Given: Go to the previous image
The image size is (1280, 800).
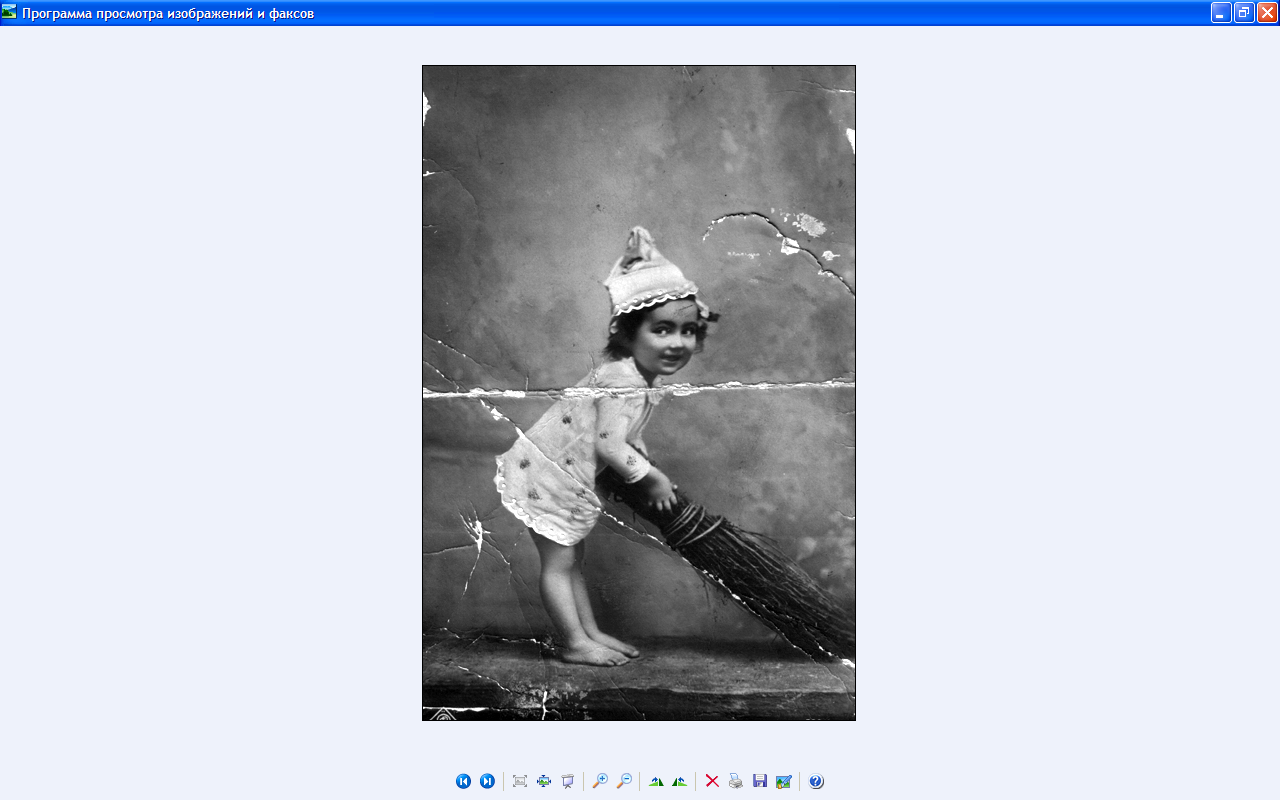Looking at the screenshot, I should pos(463,781).
